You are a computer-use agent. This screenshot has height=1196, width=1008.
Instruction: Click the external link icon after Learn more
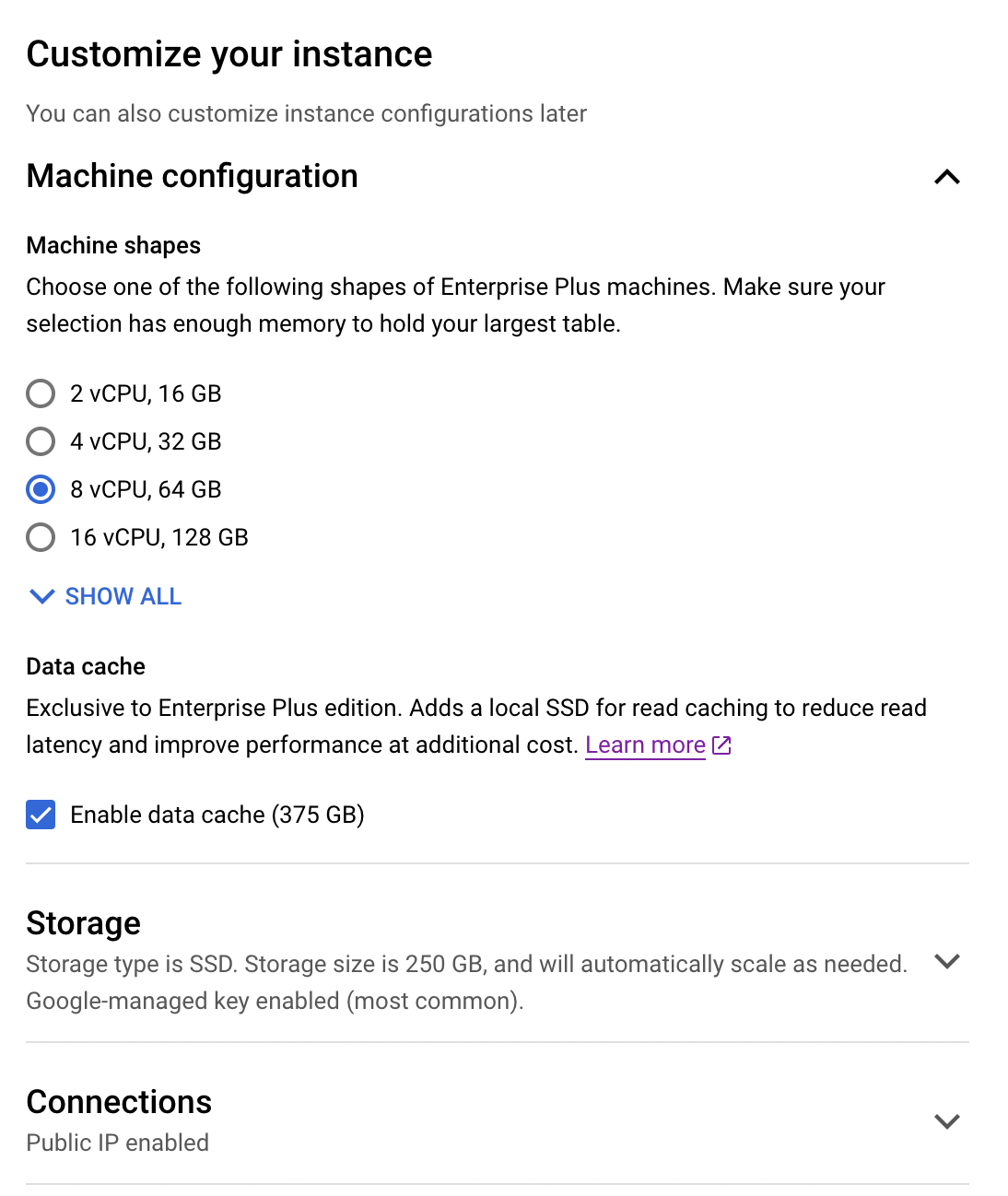tap(721, 745)
